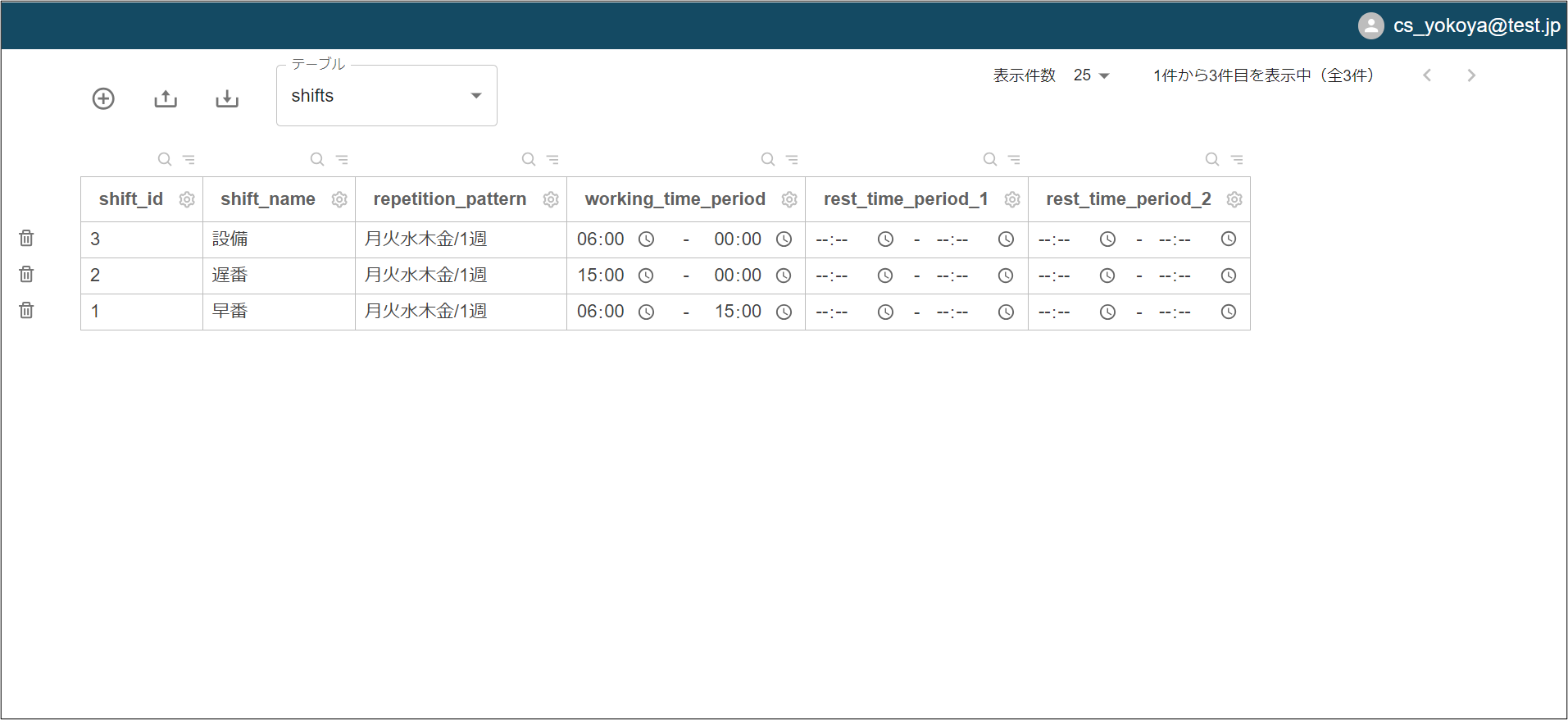
Task: Click empty rest period 1 start in 早番 row
Action: click(832, 312)
